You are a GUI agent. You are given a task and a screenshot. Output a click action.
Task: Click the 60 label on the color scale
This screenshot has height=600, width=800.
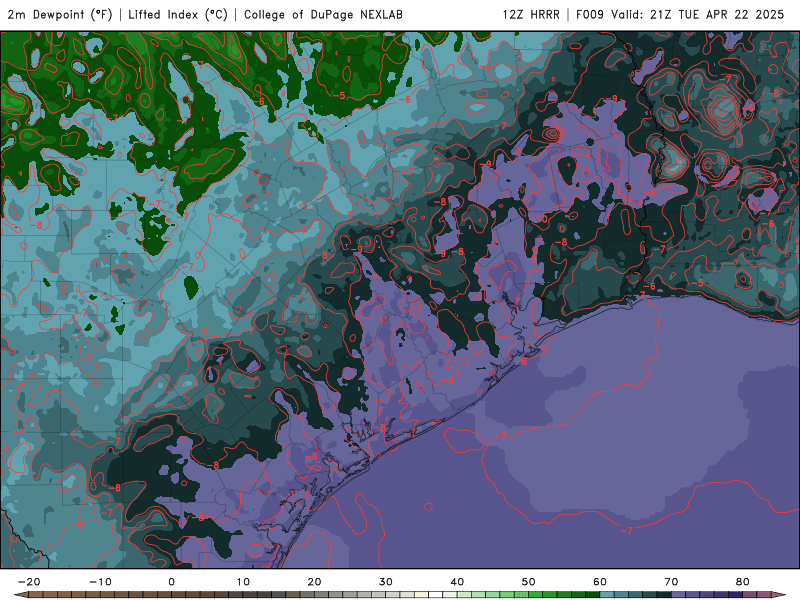(x=600, y=582)
